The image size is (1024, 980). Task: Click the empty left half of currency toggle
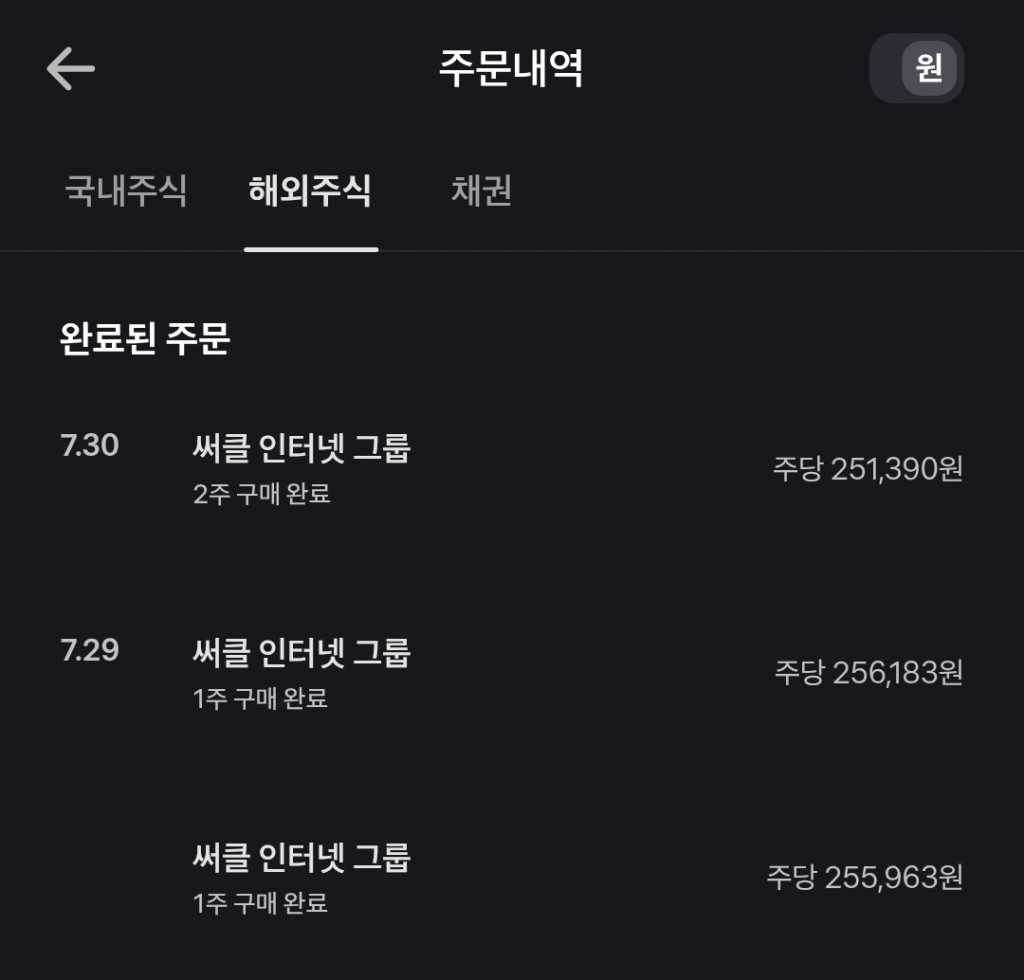[888, 69]
